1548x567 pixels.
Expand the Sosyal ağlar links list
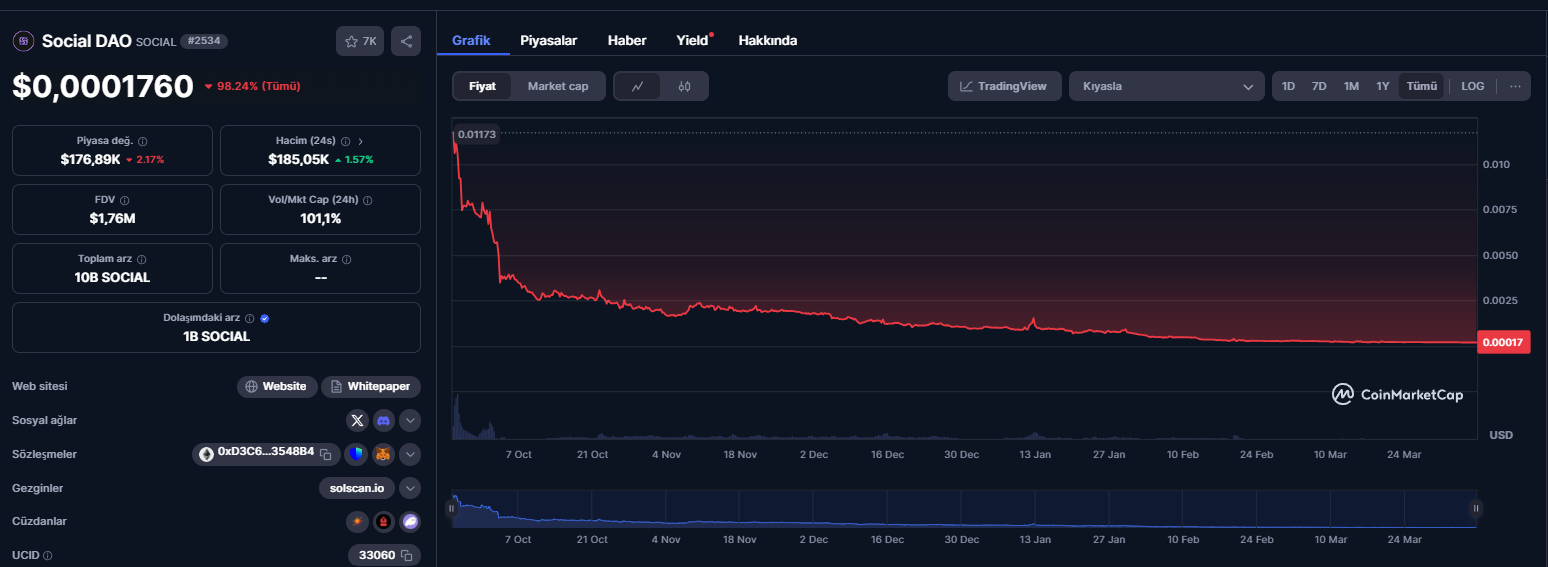click(x=410, y=420)
